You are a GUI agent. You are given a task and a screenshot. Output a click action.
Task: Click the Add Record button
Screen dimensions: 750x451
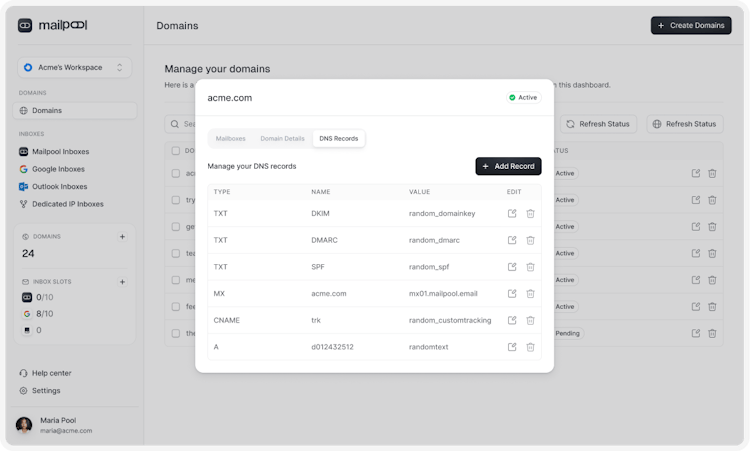(508, 166)
